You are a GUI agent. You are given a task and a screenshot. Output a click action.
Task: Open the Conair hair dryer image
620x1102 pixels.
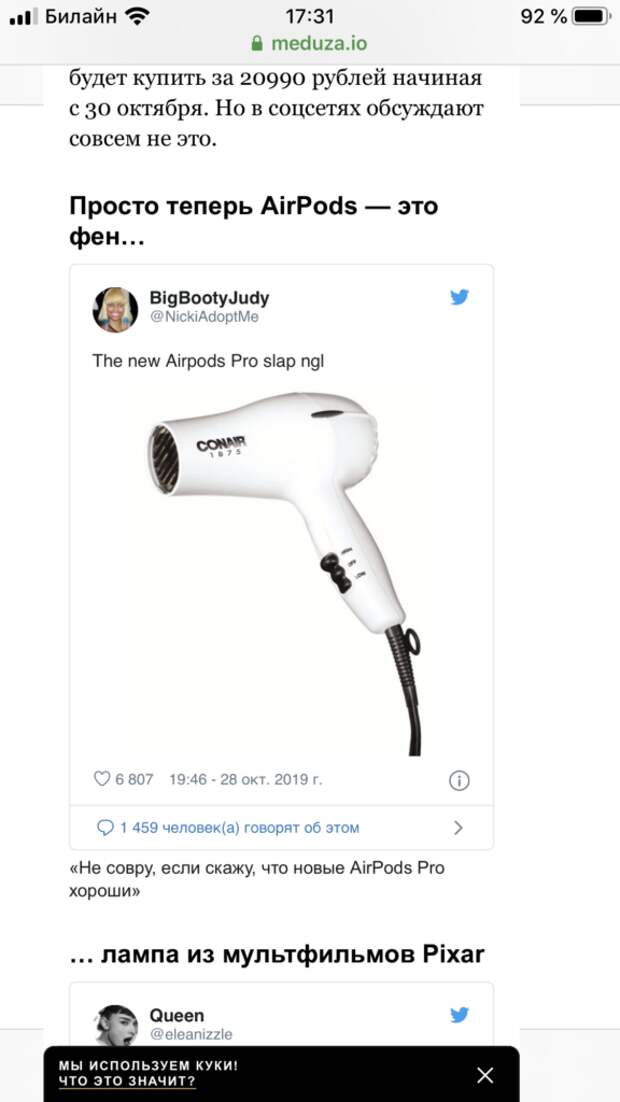pos(281,573)
